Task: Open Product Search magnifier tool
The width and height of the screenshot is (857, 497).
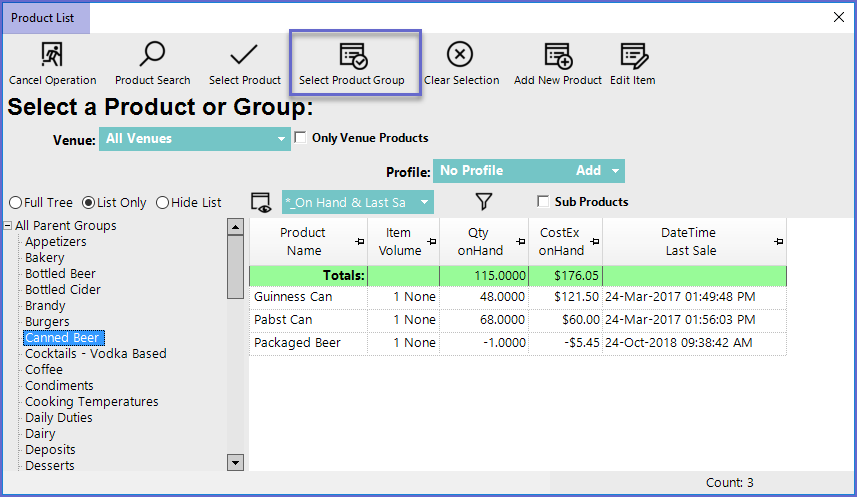Action: tap(152, 56)
